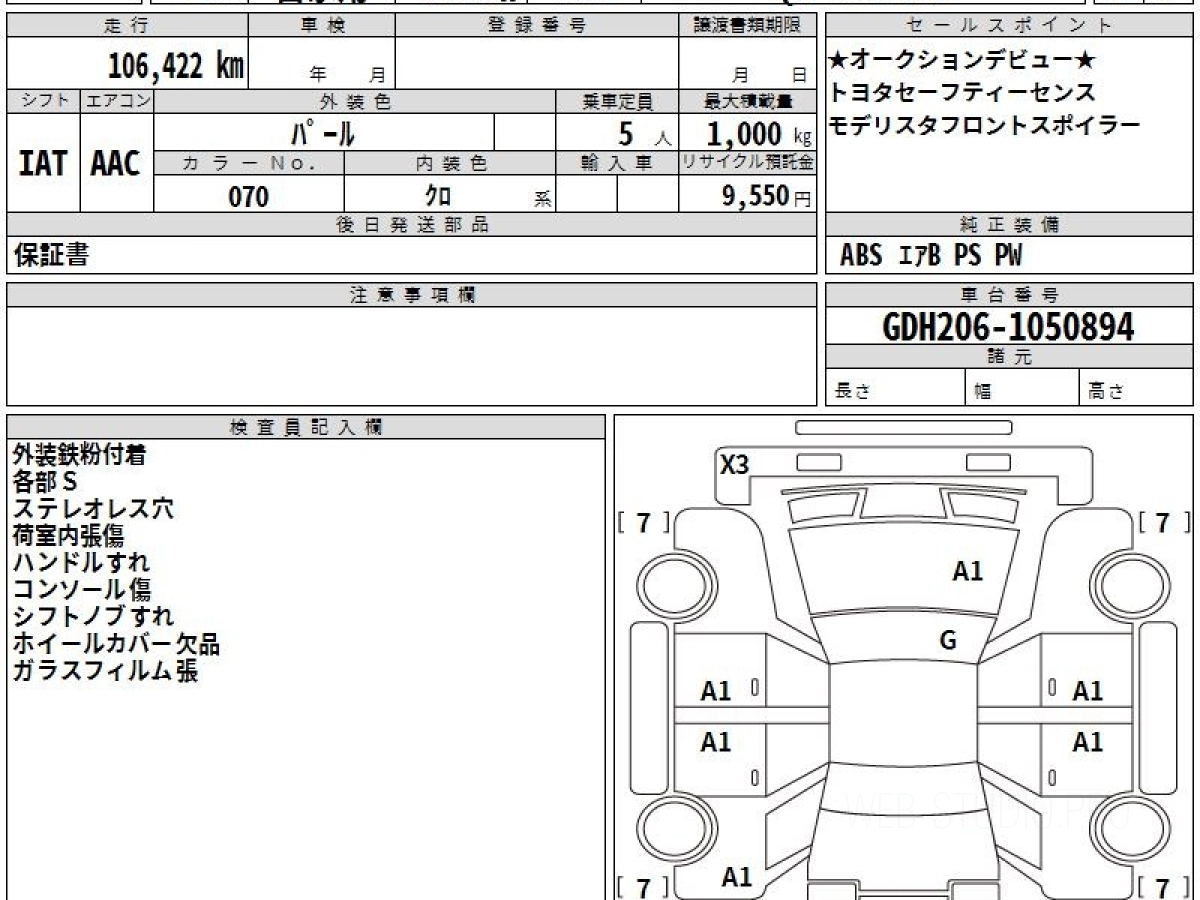Click the モデリスタフロントスポイラー line
Viewport: 1200px width, 900px height.
pyautogui.click(x=985, y=126)
